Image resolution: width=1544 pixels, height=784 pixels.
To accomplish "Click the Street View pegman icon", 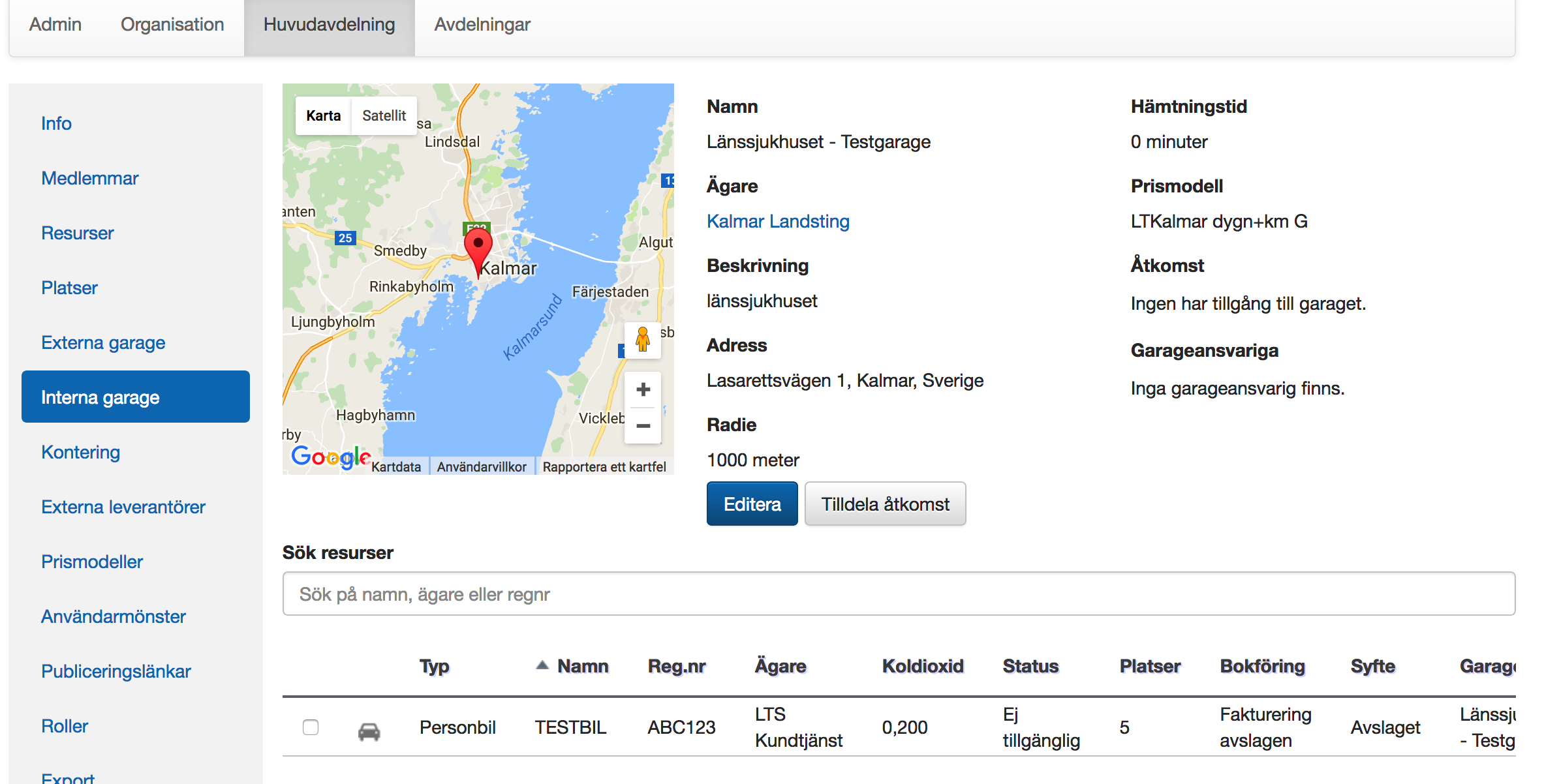I will (643, 339).
